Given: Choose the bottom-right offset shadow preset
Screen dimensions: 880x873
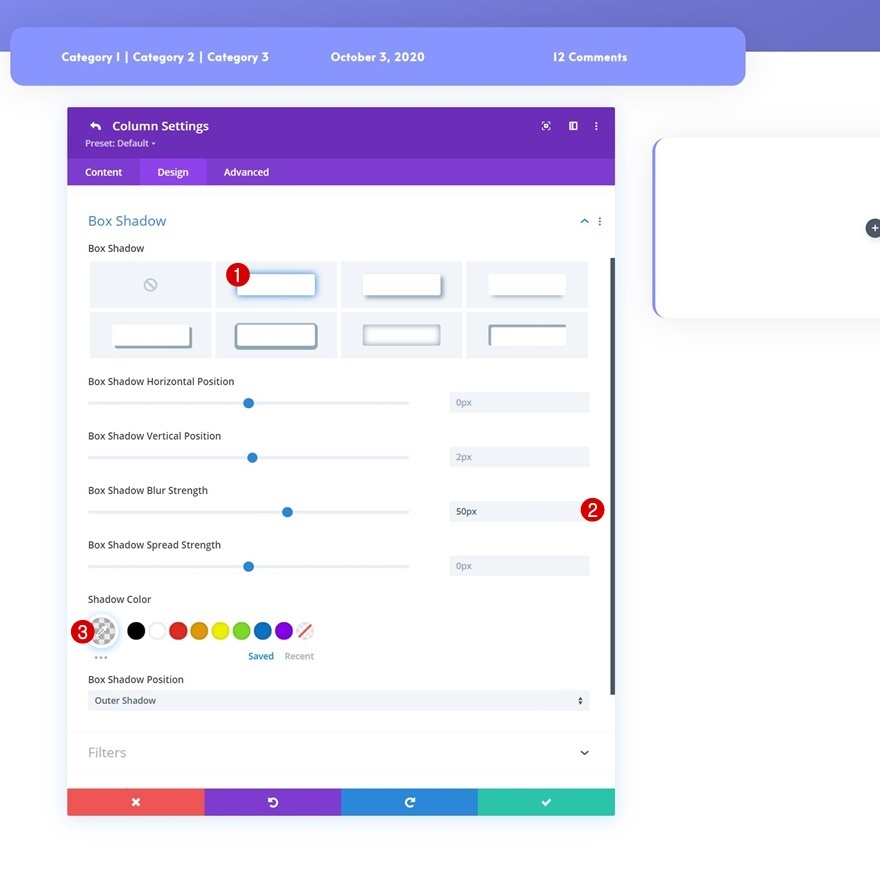Looking at the screenshot, I should pos(402,284).
